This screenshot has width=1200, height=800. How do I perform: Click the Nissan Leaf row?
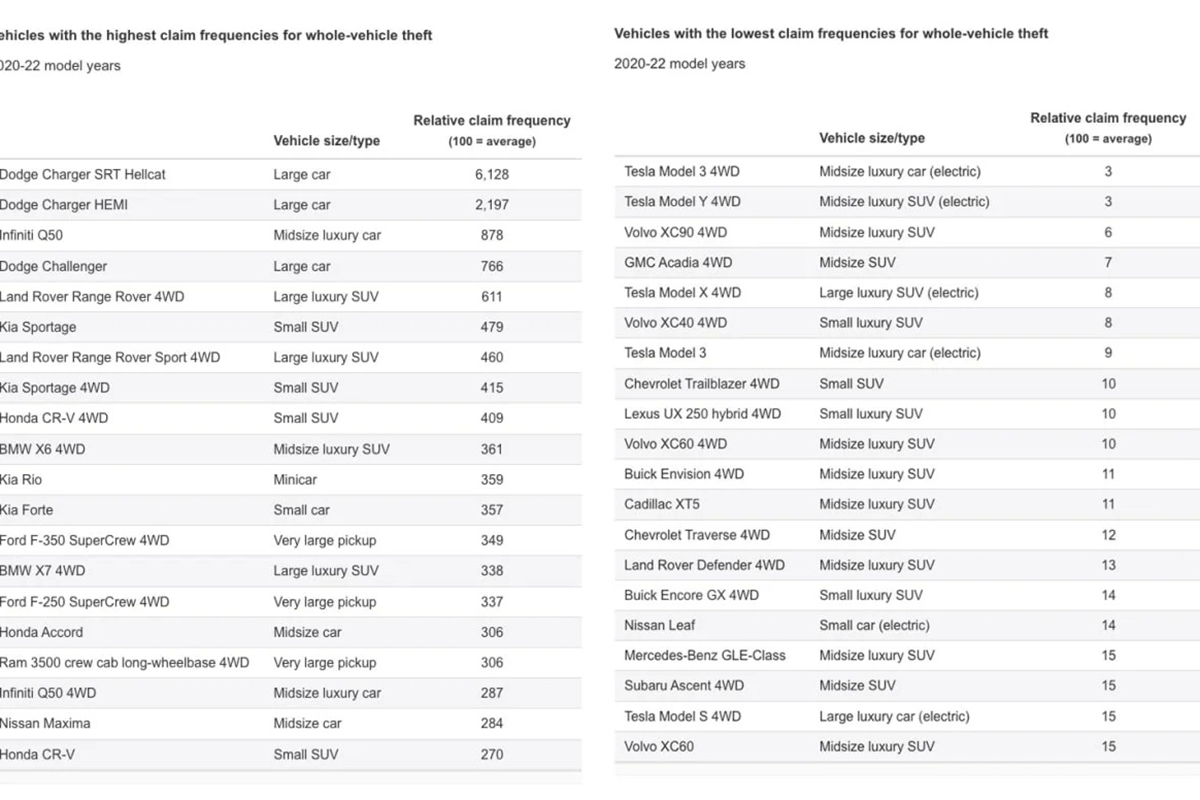coord(660,626)
